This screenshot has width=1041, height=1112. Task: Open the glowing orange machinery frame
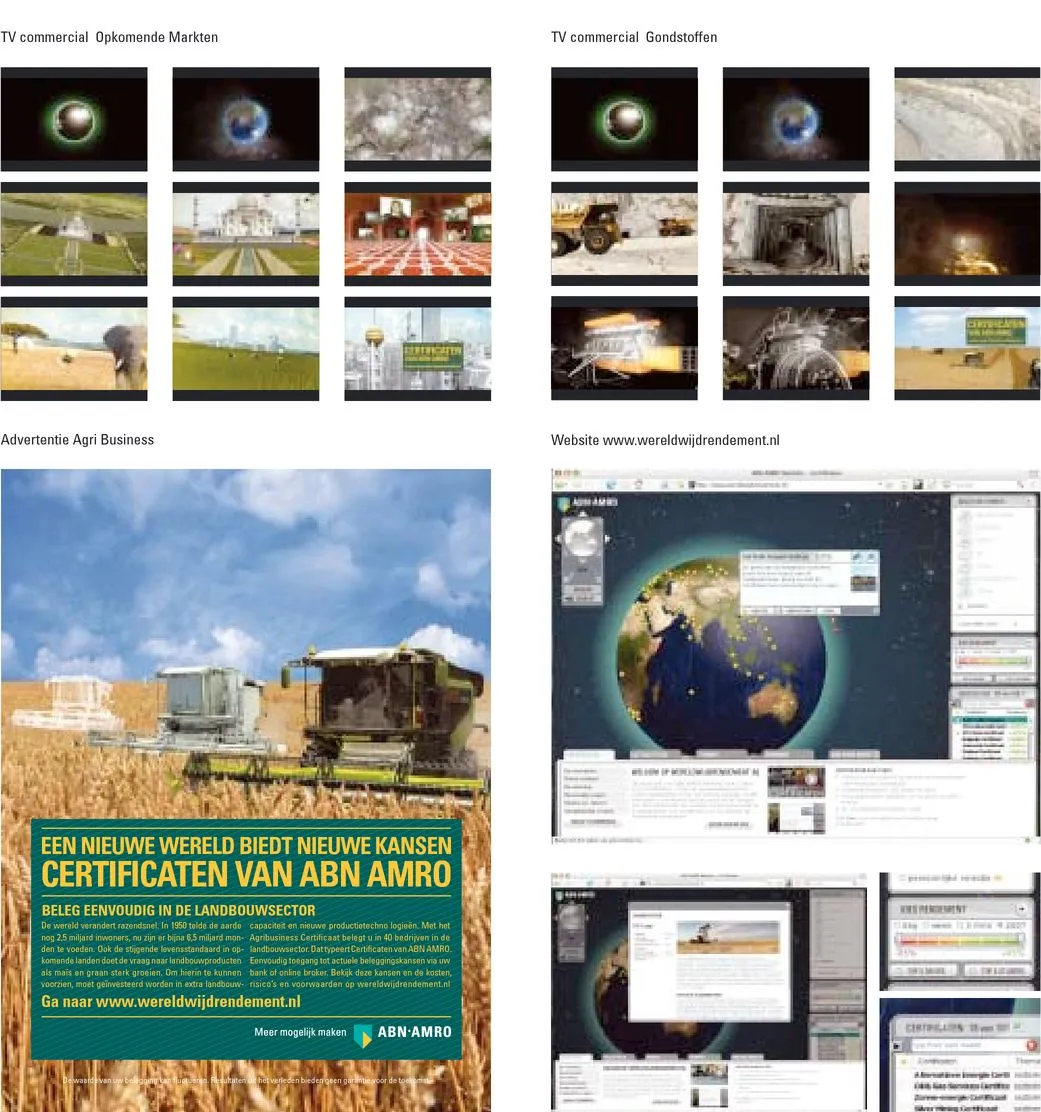(x=624, y=348)
